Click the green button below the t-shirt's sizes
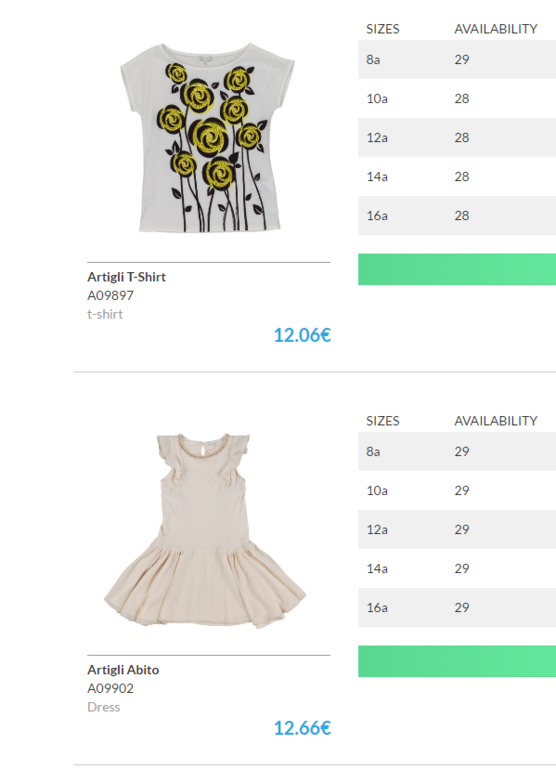Viewport: 556px width, 770px height. click(x=457, y=269)
